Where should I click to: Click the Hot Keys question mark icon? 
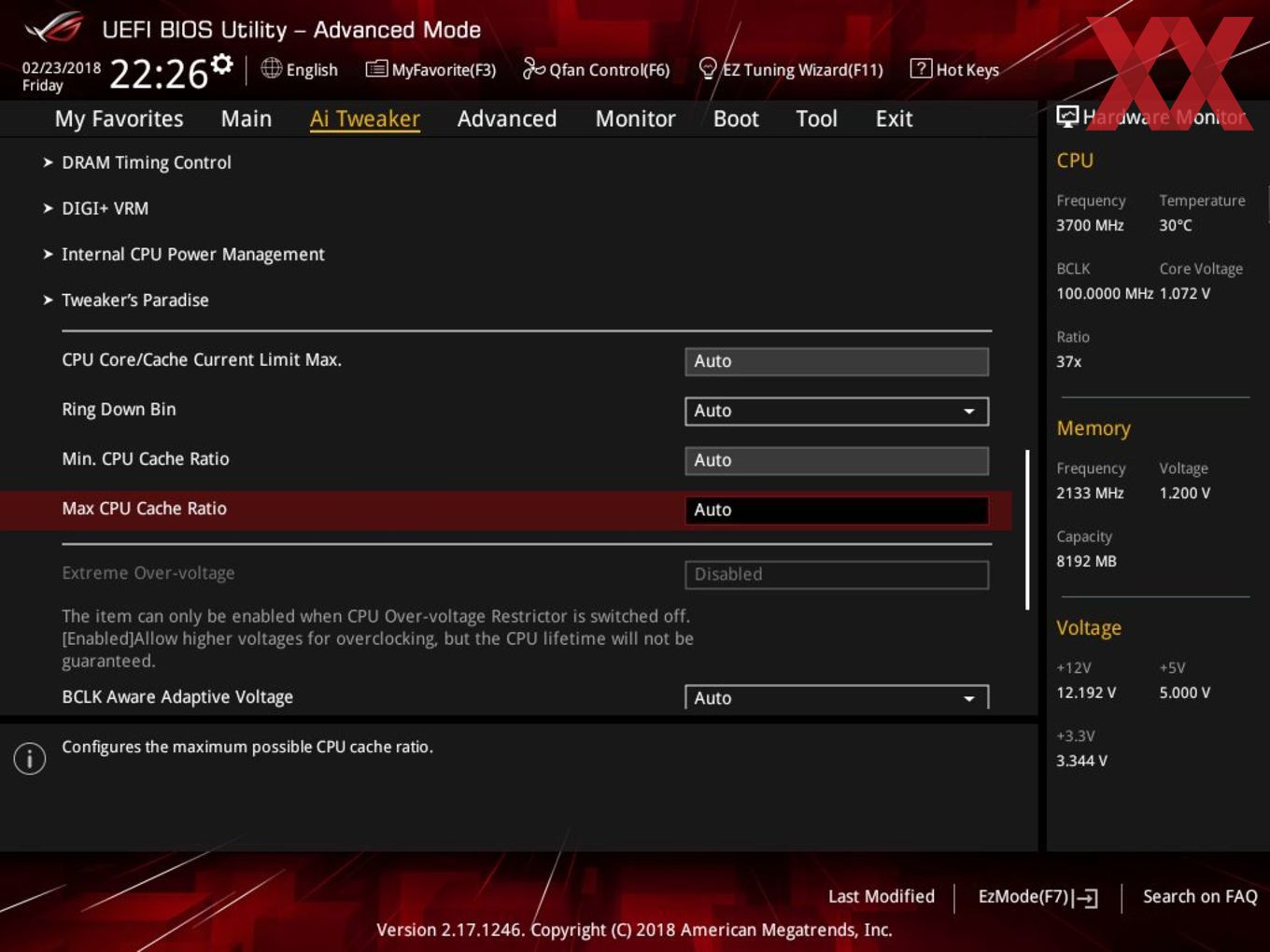(920, 69)
